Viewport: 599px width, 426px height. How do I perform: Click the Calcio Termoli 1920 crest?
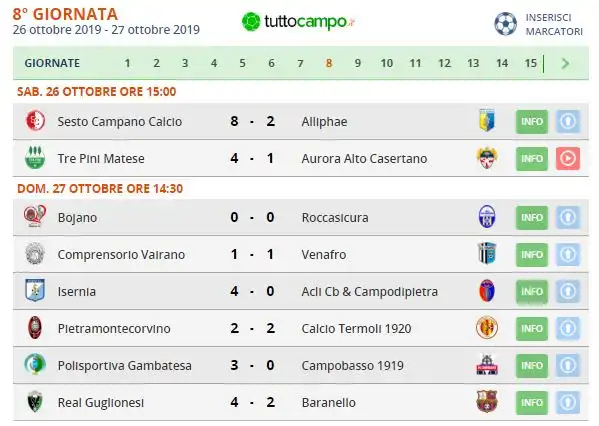[487, 328]
